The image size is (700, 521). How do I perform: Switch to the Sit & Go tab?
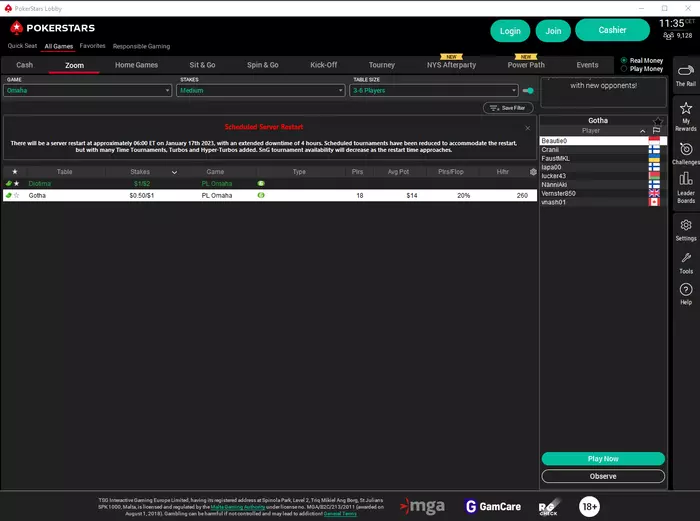coord(202,65)
